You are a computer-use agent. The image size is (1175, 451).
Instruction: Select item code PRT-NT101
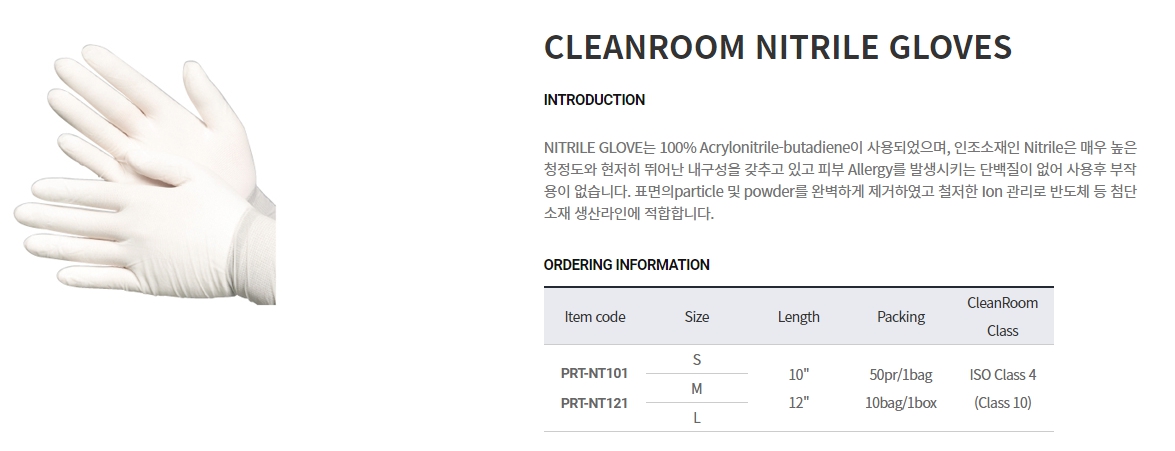tap(594, 374)
